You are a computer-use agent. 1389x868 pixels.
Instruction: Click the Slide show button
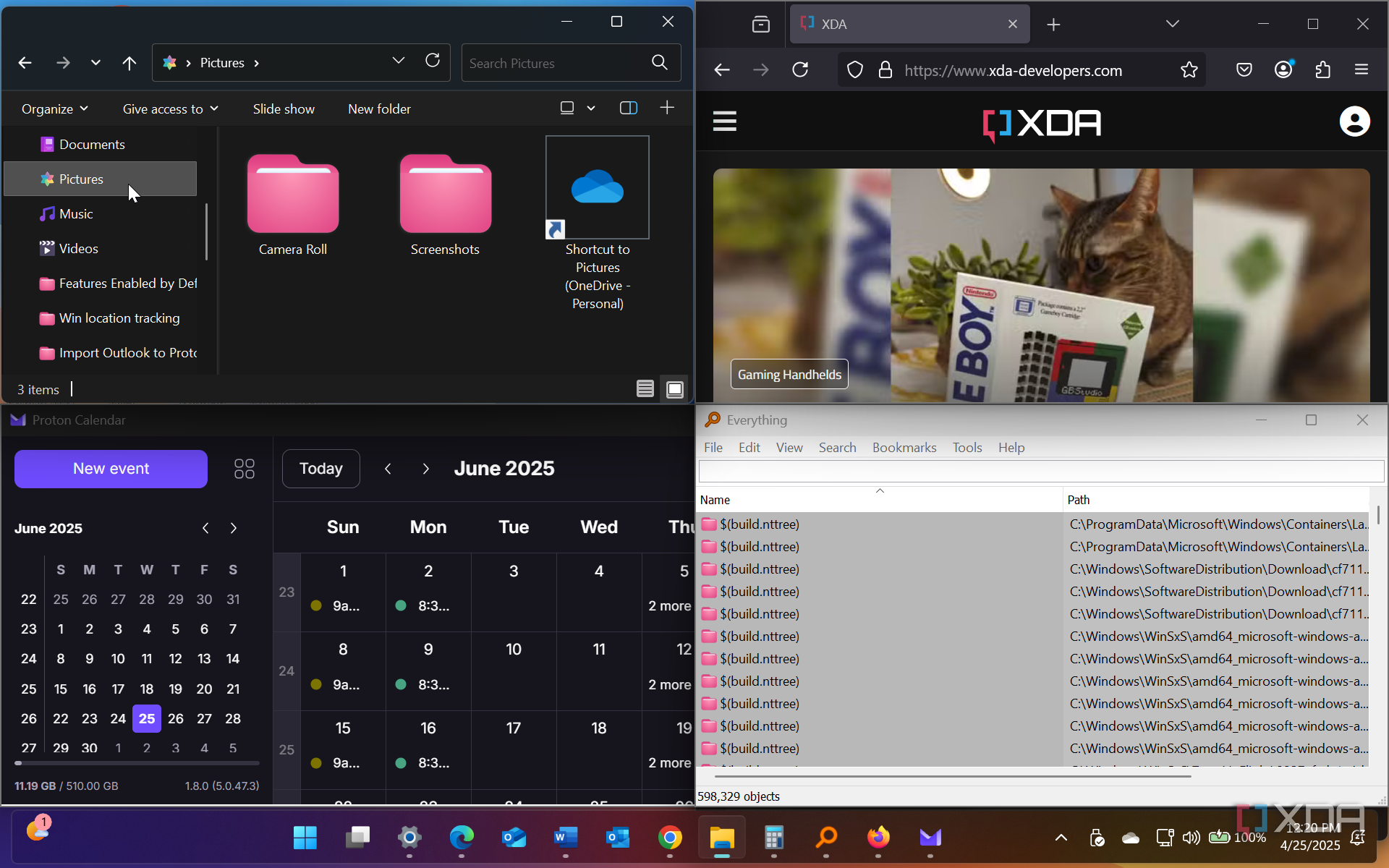[x=284, y=109]
